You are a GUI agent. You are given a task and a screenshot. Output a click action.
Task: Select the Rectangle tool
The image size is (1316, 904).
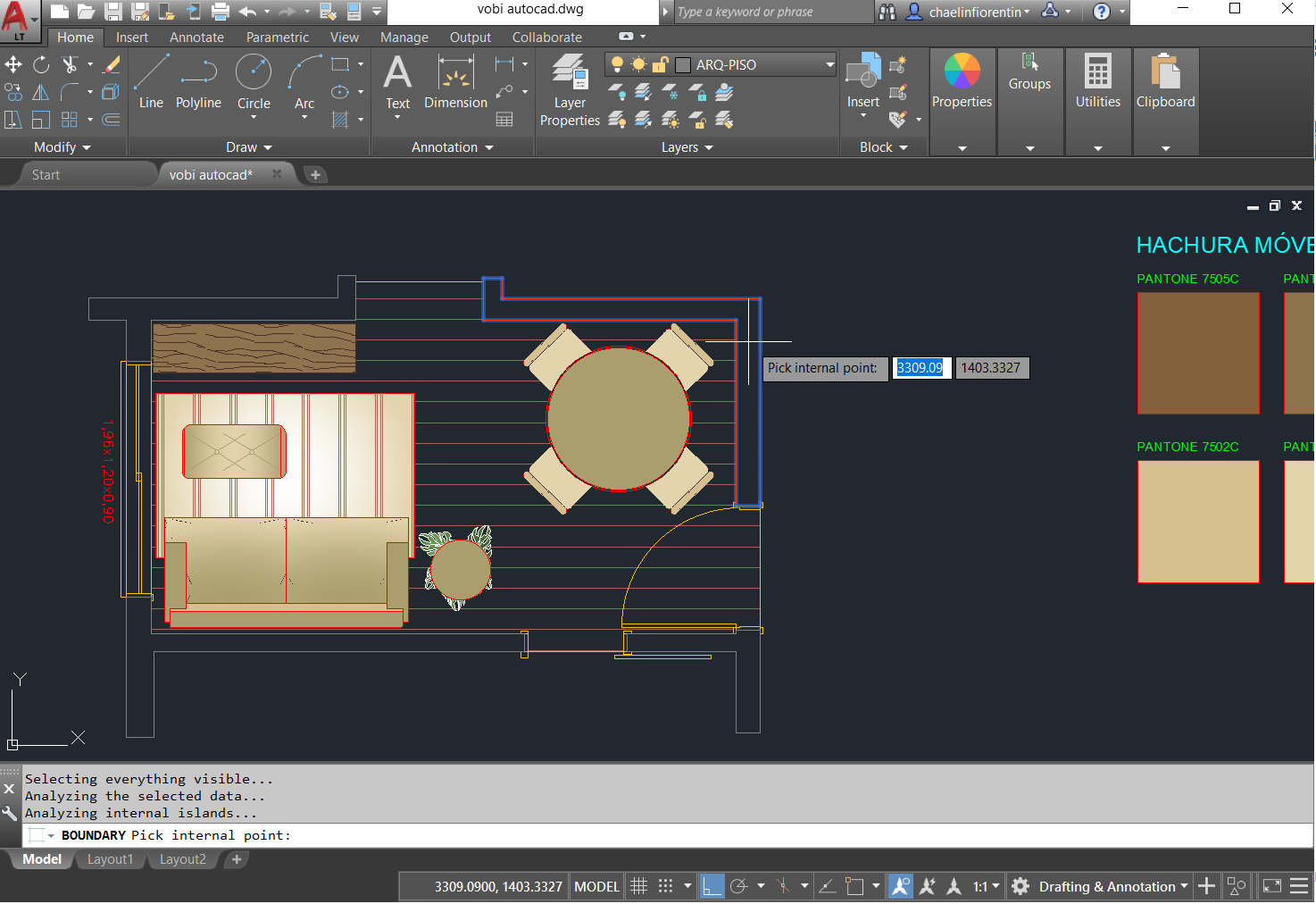(340, 64)
